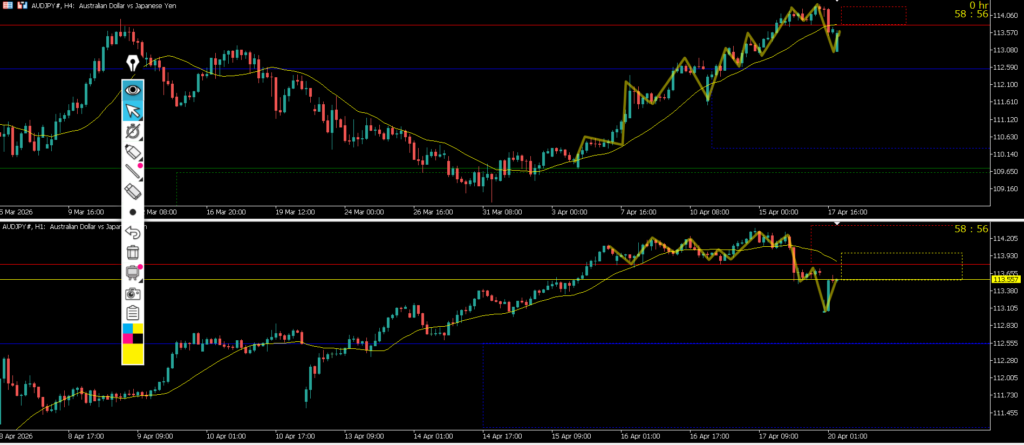Pick the magenta color swatch

coord(127,339)
